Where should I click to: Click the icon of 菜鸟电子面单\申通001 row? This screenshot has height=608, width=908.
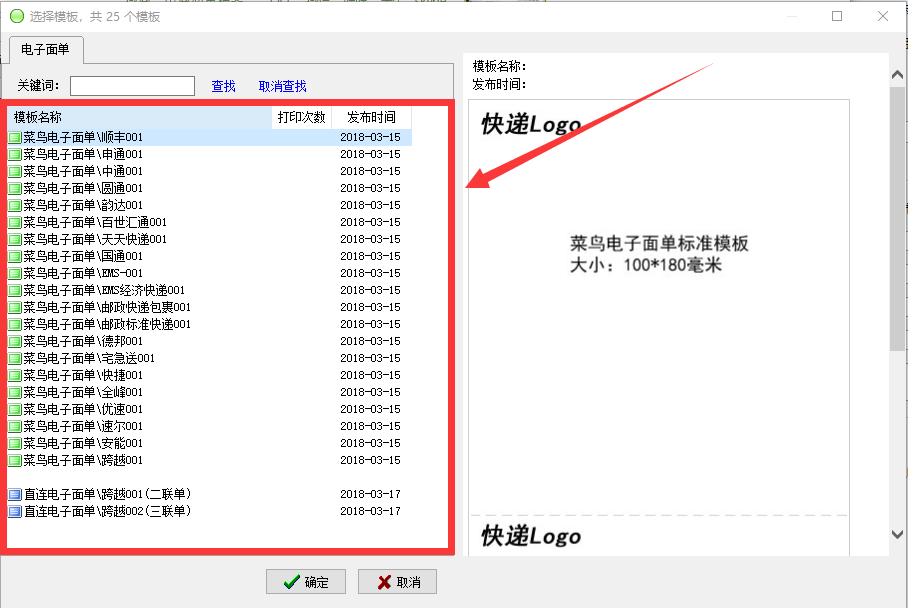pyautogui.click(x=15, y=155)
